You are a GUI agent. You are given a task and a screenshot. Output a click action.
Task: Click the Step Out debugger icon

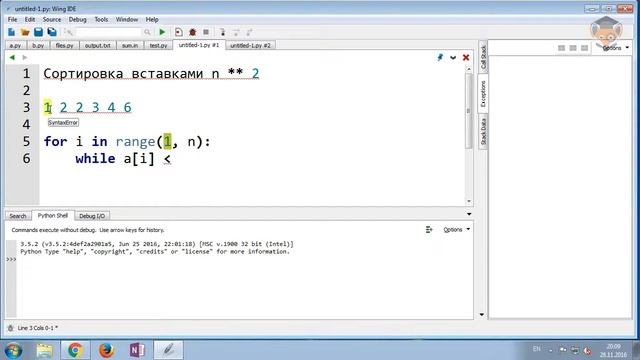(x=249, y=32)
